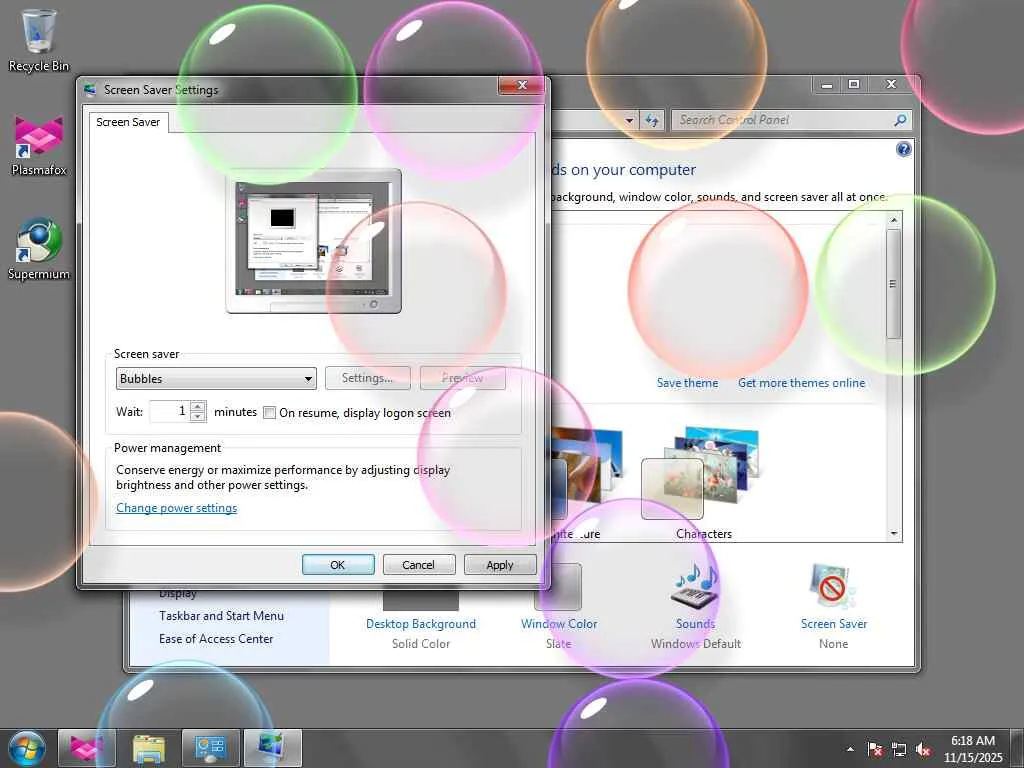
Task: Click the monitor preview image
Action: pos(313,241)
